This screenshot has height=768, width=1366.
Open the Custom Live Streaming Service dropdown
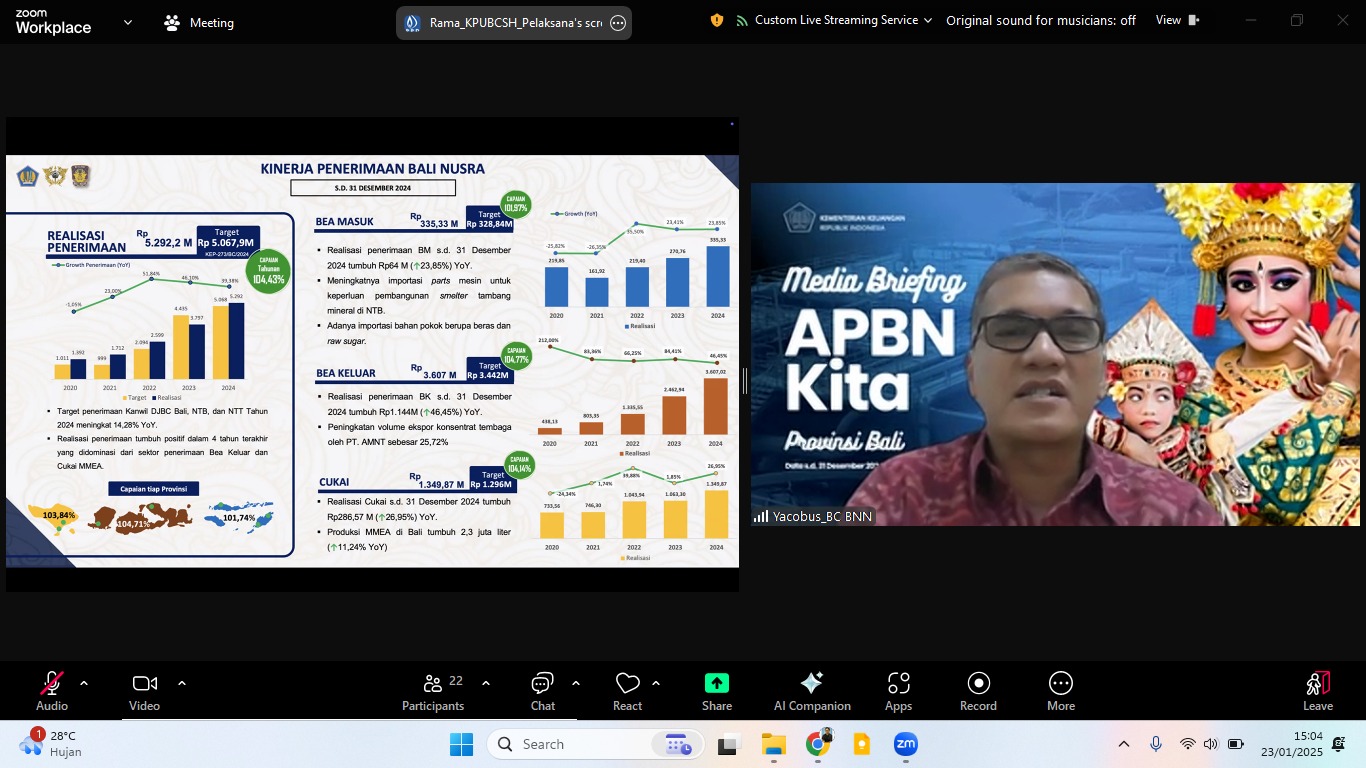pyautogui.click(x=833, y=20)
